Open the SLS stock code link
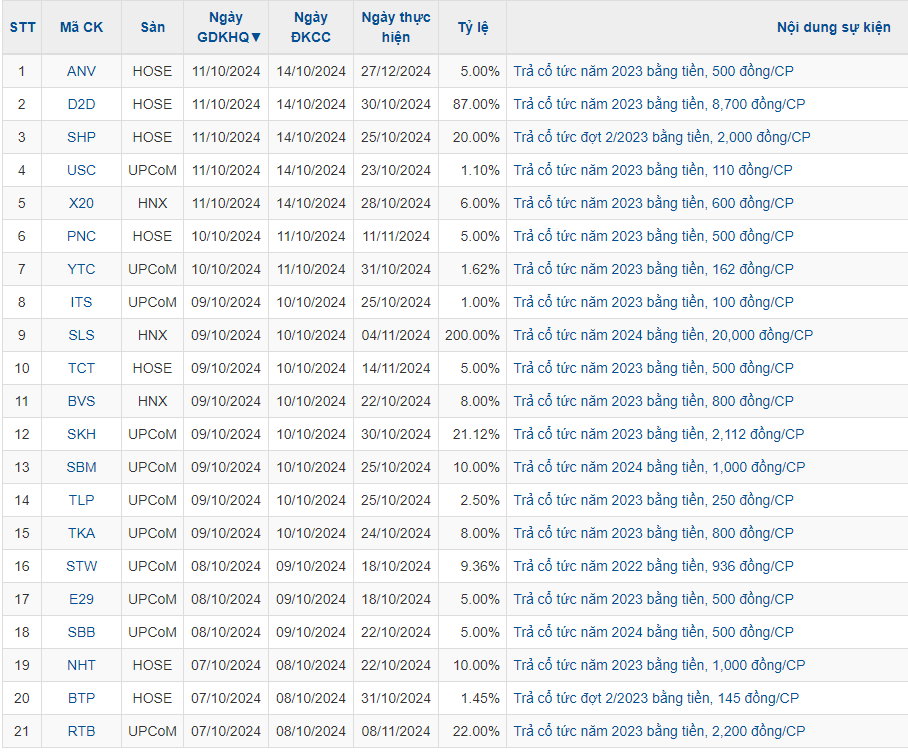The image size is (908, 752). tap(81, 335)
